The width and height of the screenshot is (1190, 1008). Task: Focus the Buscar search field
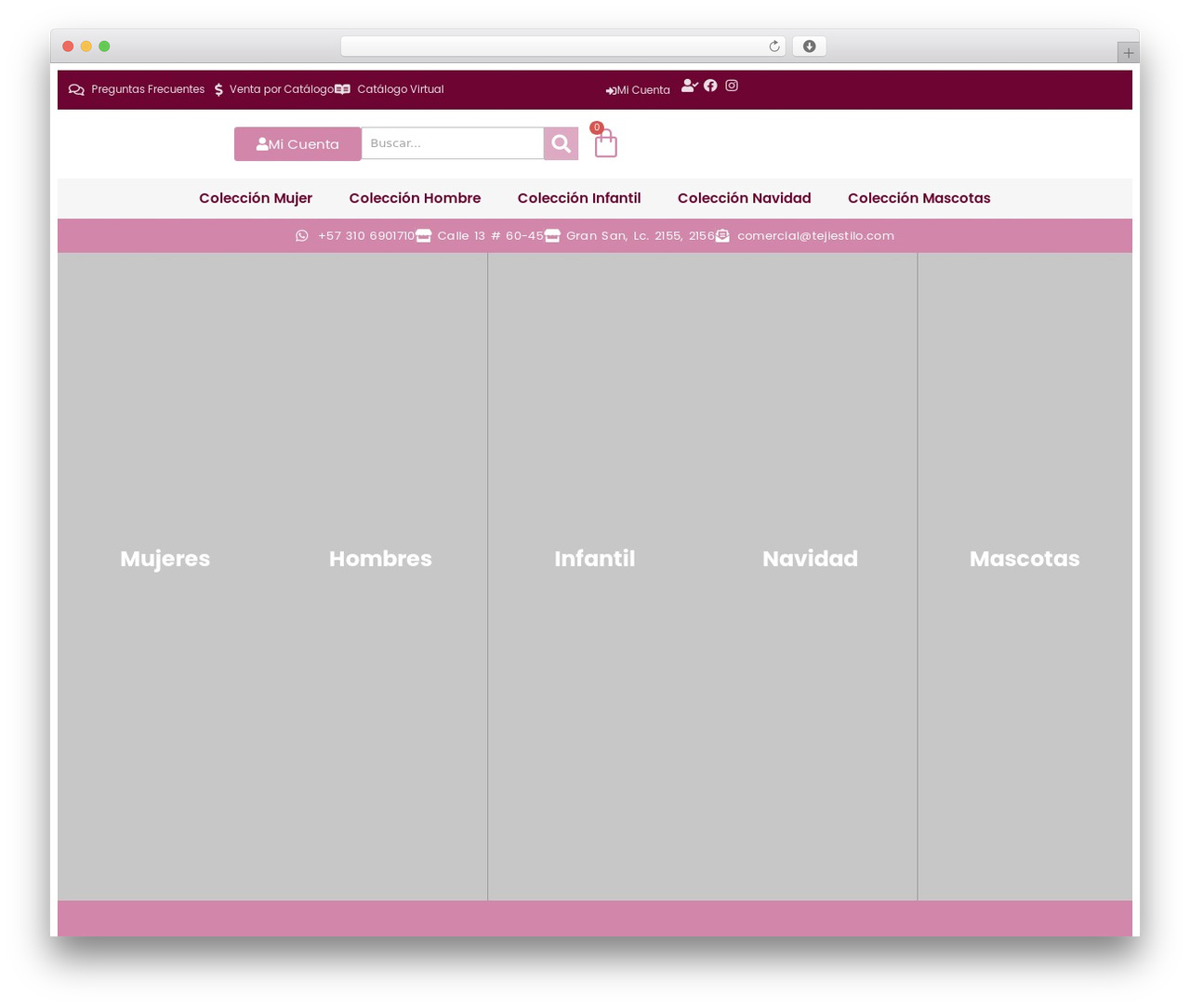453,143
